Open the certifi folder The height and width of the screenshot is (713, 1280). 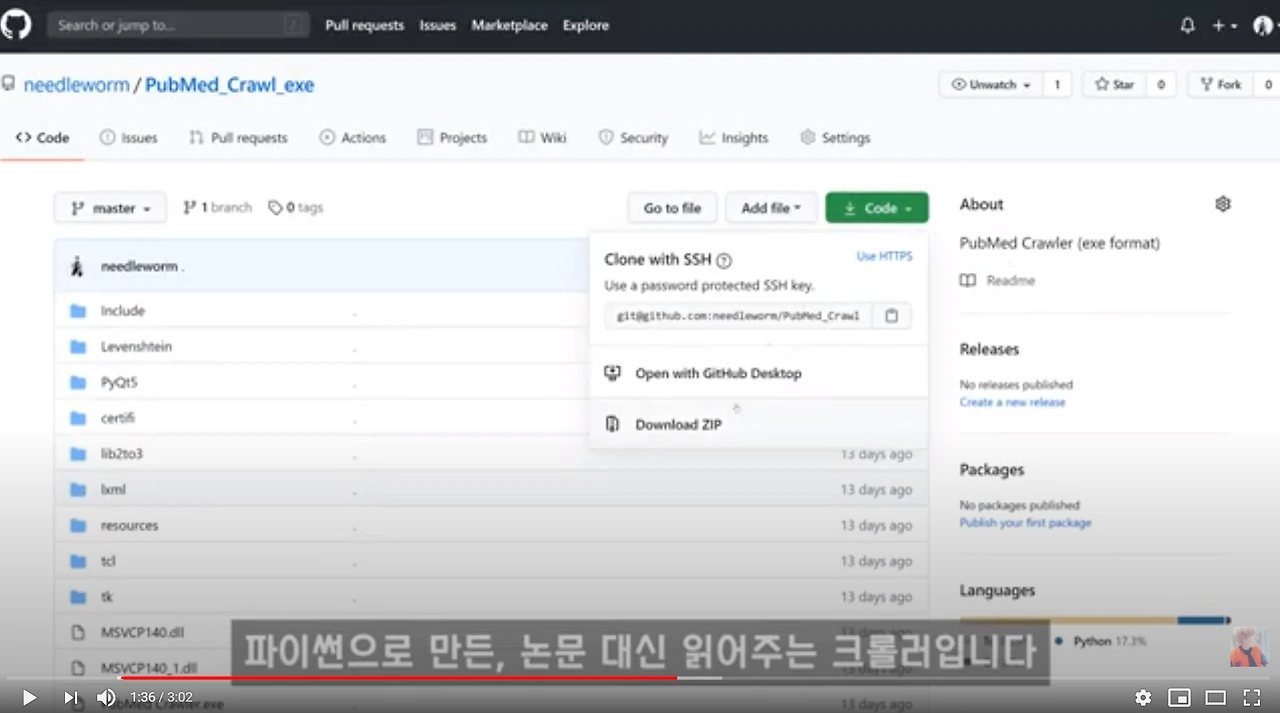117,418
